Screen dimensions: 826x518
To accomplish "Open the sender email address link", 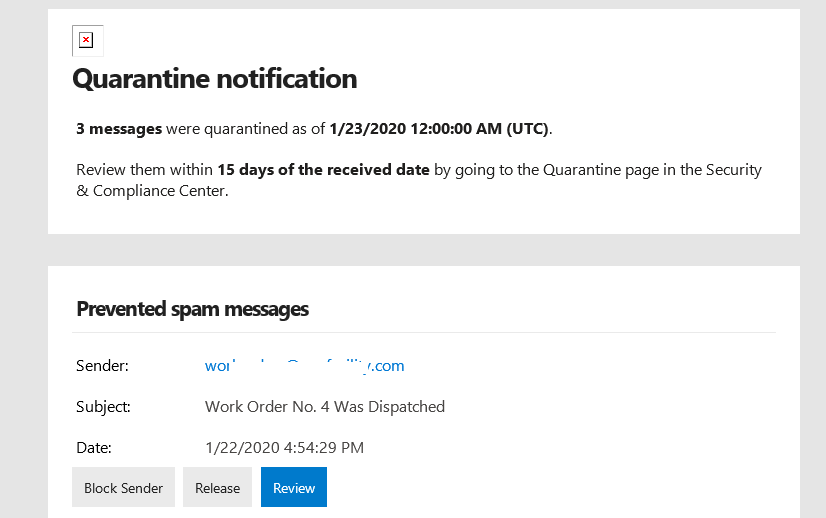I will (304, 366).
